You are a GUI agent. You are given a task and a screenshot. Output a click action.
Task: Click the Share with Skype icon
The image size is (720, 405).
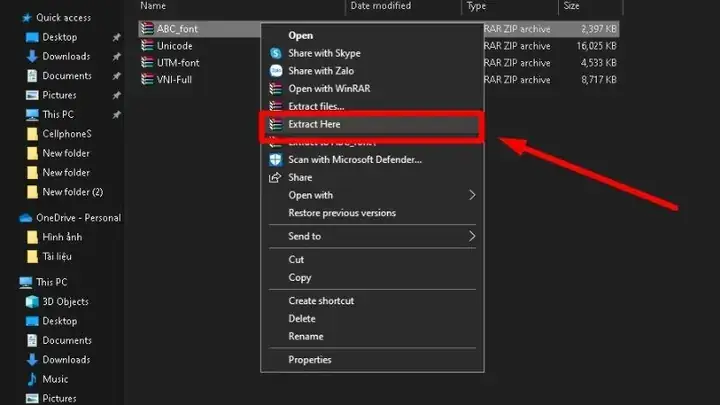click(275, 53)
